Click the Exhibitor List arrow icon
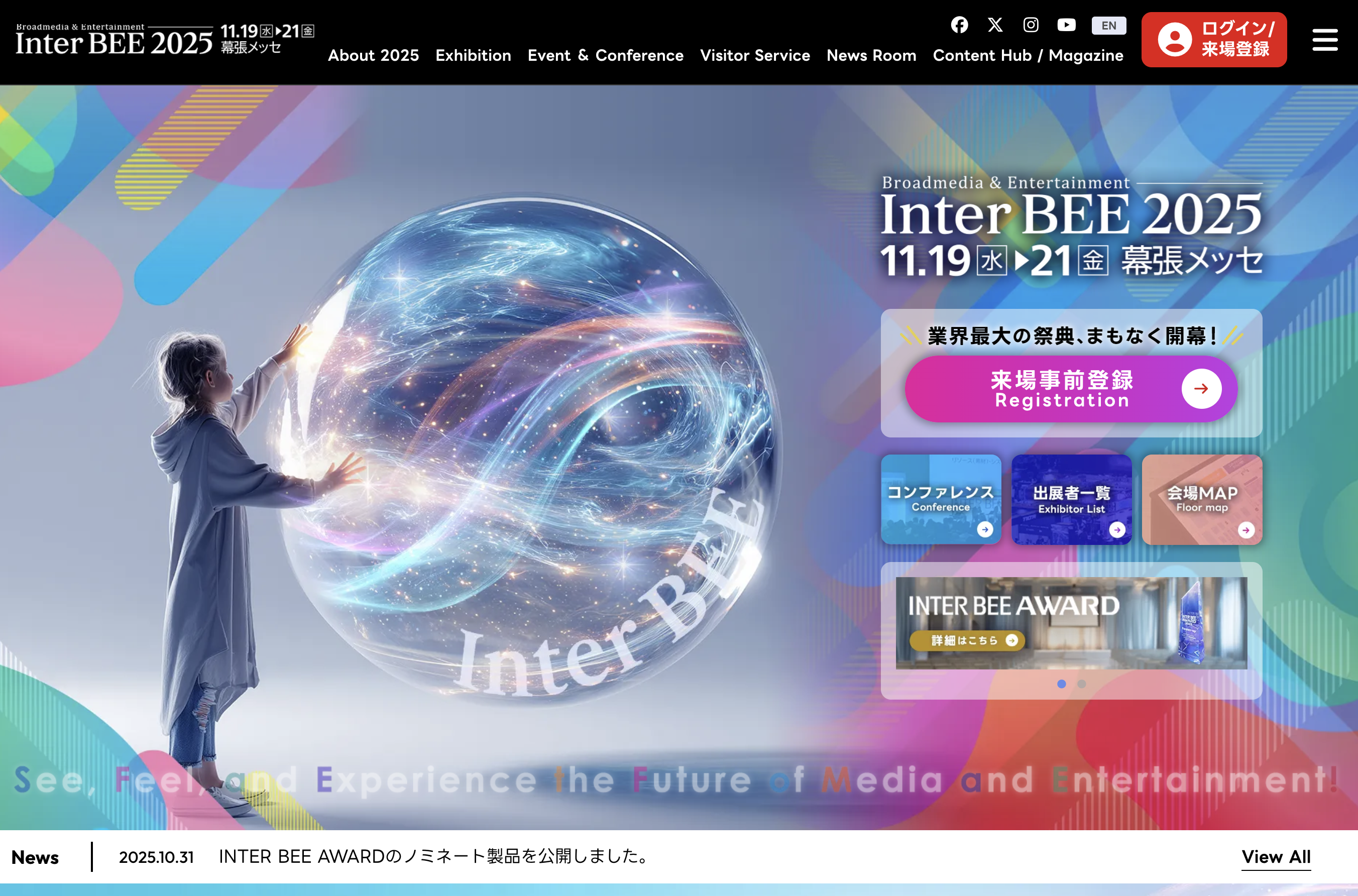1358x896 pixels. [1116, 529]
